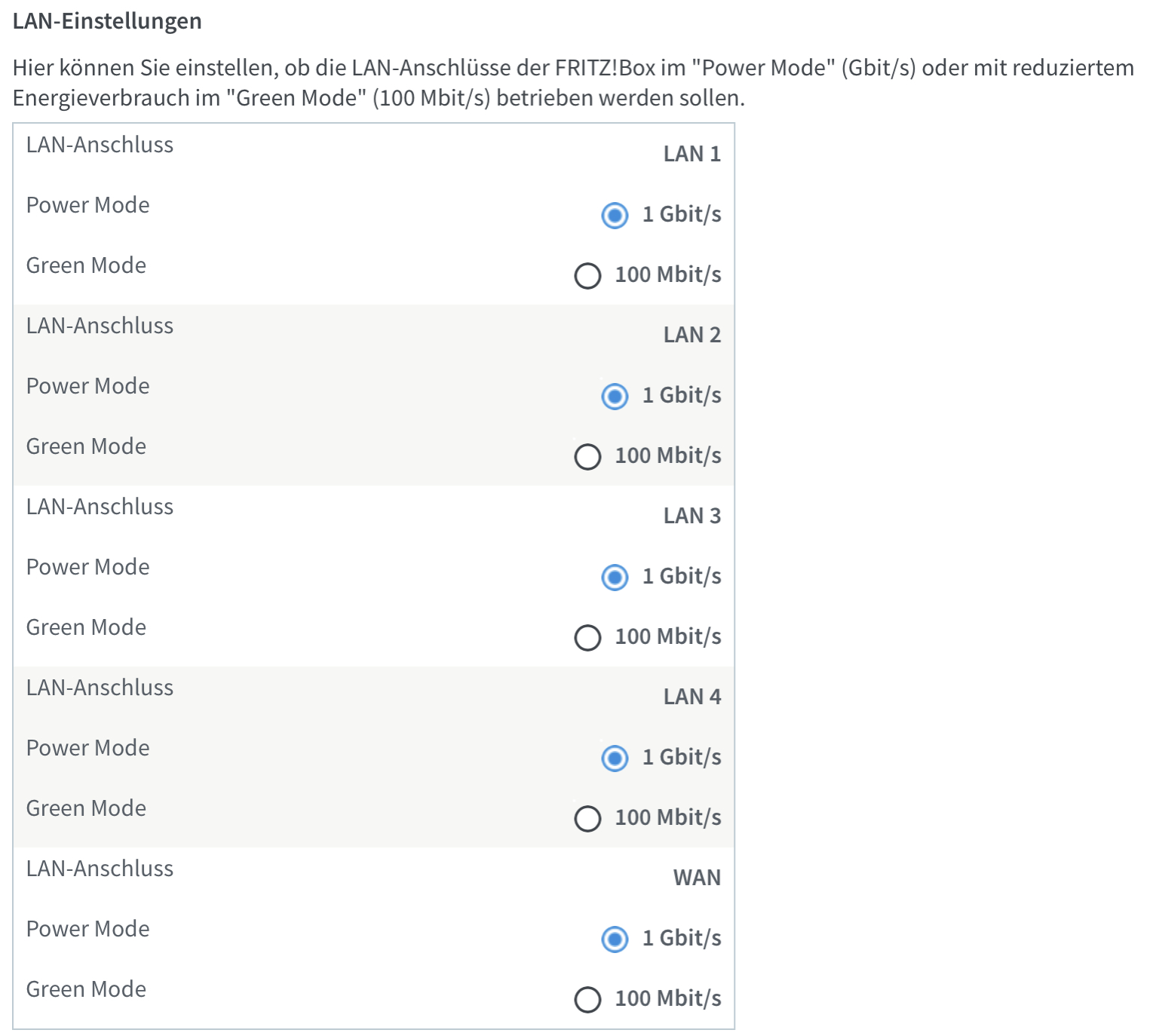Viewport: 1153px width, 1036px height.
Task: Set LAN 3 to 100 Mbit/s radio button
Action: [587, 638]
